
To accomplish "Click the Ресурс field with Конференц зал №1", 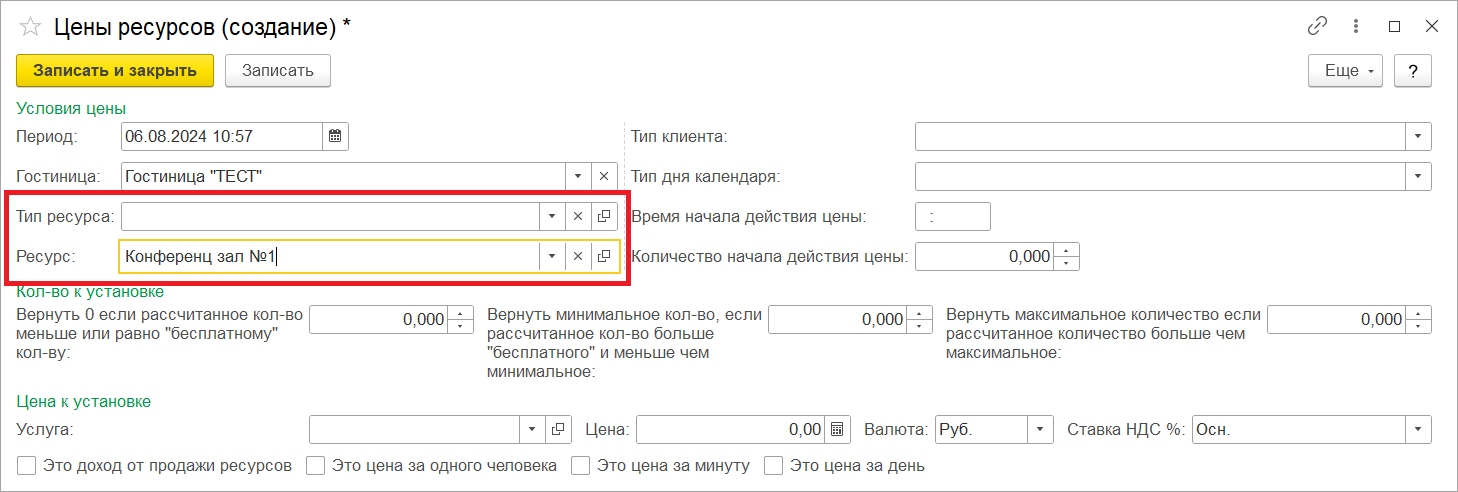I will pyautogui.click(x=330, y=256).
